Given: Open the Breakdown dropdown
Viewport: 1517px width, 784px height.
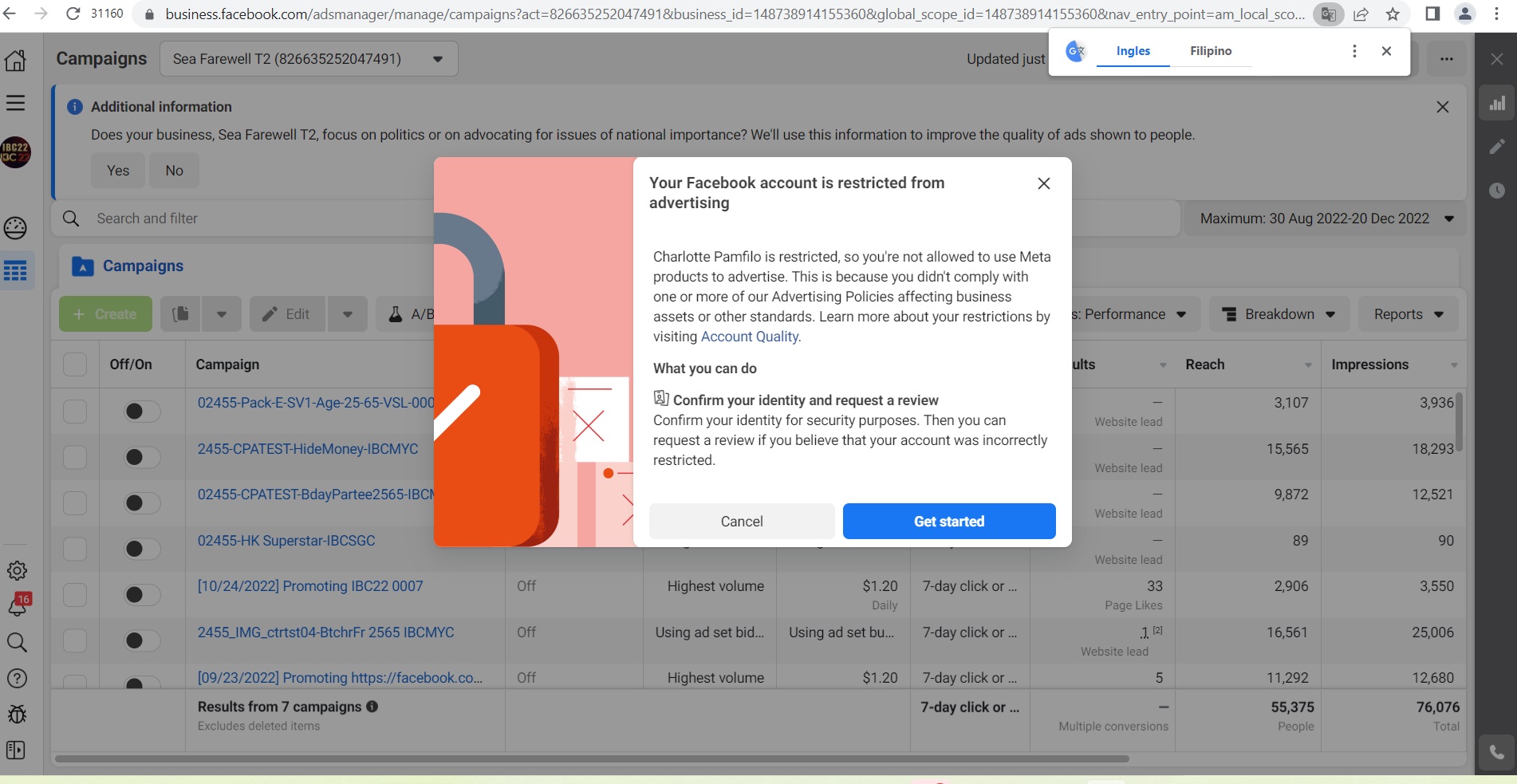Looking at the screenshot, I should point(1279,314).
